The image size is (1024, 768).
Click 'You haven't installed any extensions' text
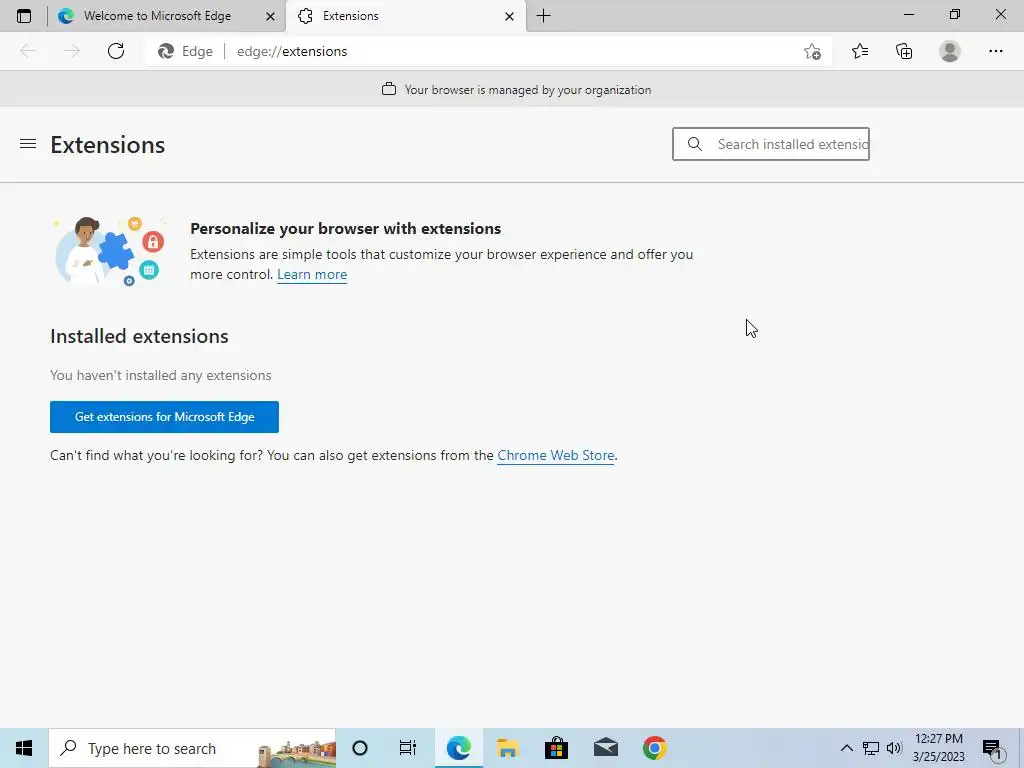(x=161, y=376)
